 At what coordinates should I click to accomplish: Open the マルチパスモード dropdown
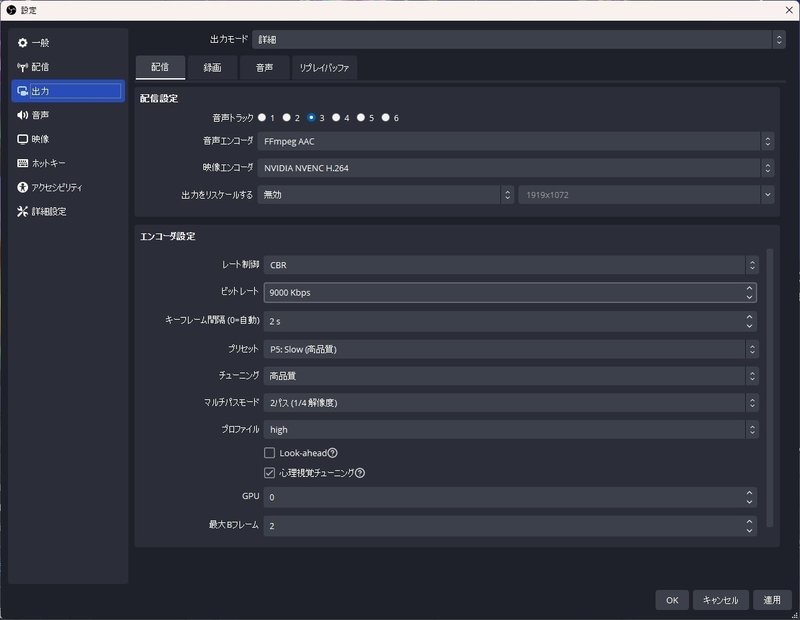[511, 403]
